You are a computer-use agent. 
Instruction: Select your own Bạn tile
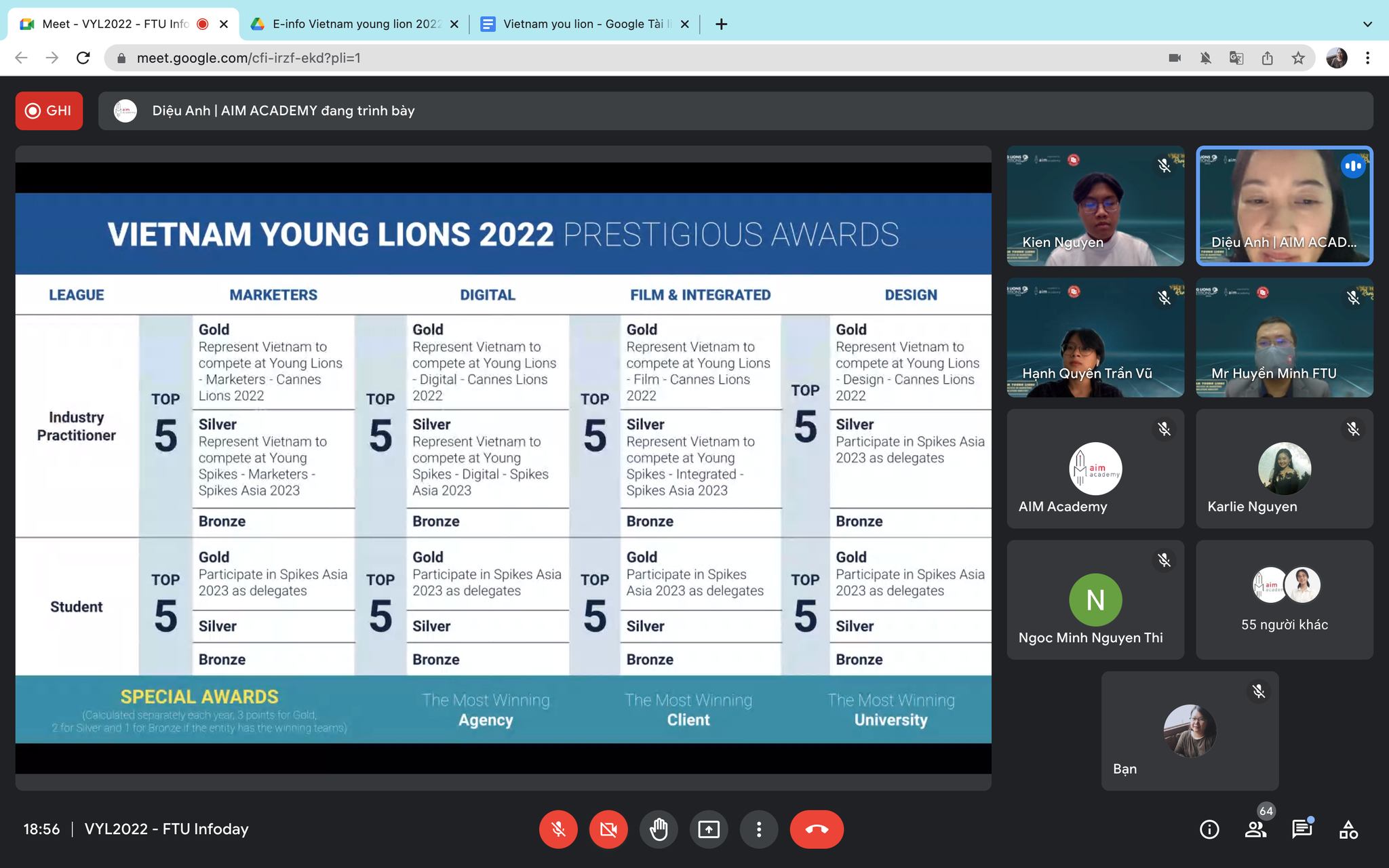click(1190, 731)
